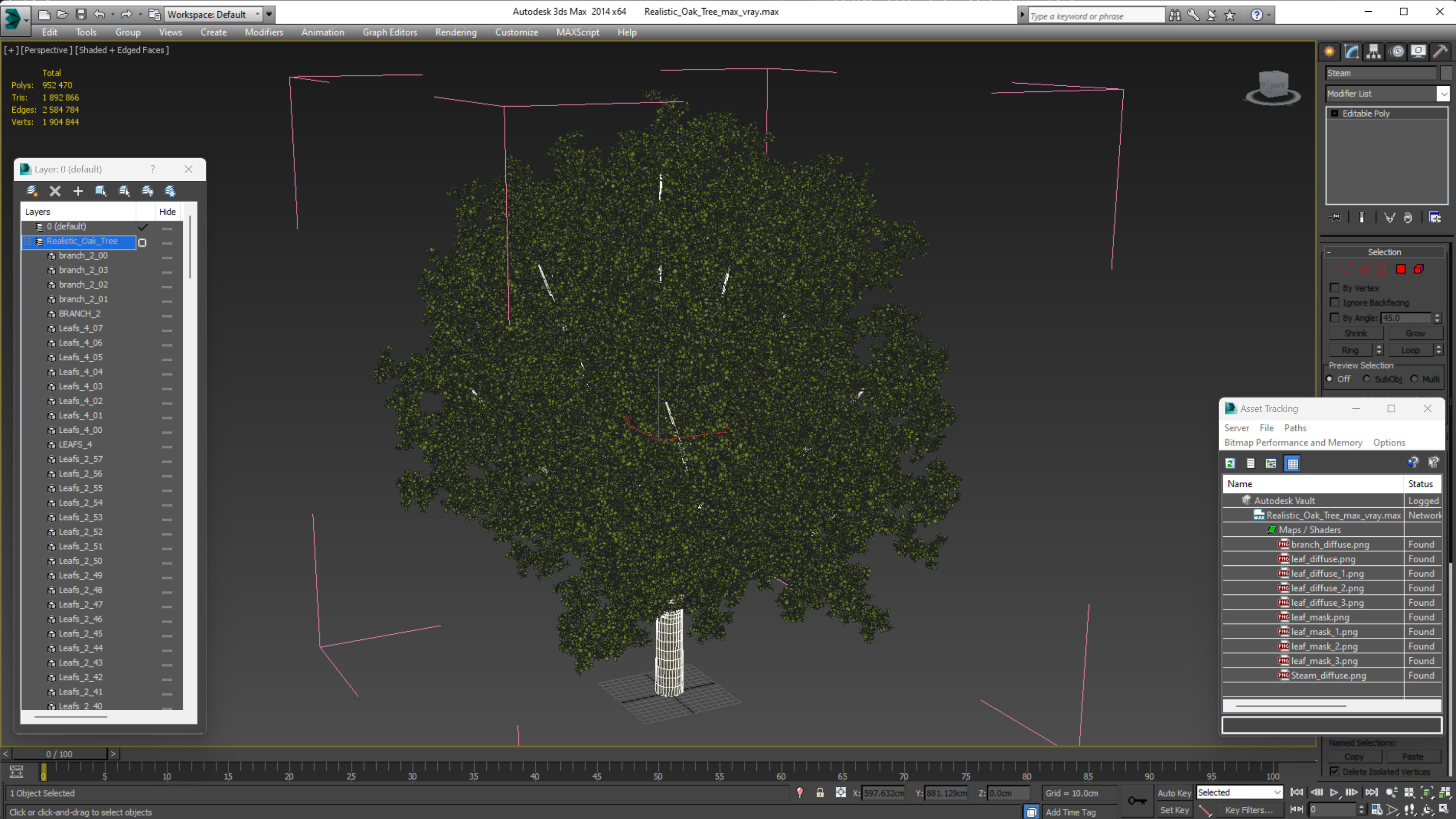Open the MAXScript menu
Viewport: 1456px width, 819px height.
(x=578, y=32)
